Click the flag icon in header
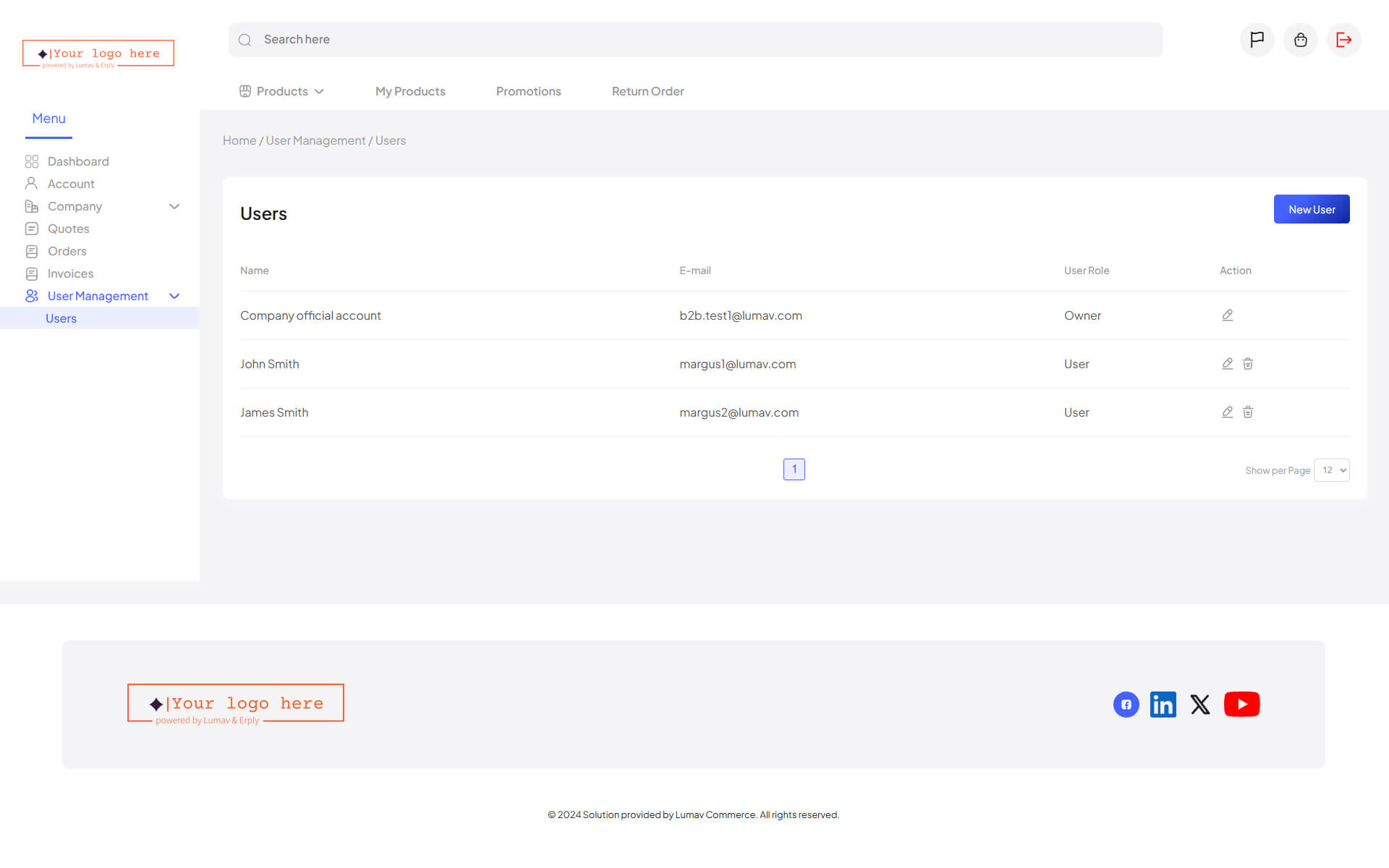1389x868 pixels. (1257, 40)
